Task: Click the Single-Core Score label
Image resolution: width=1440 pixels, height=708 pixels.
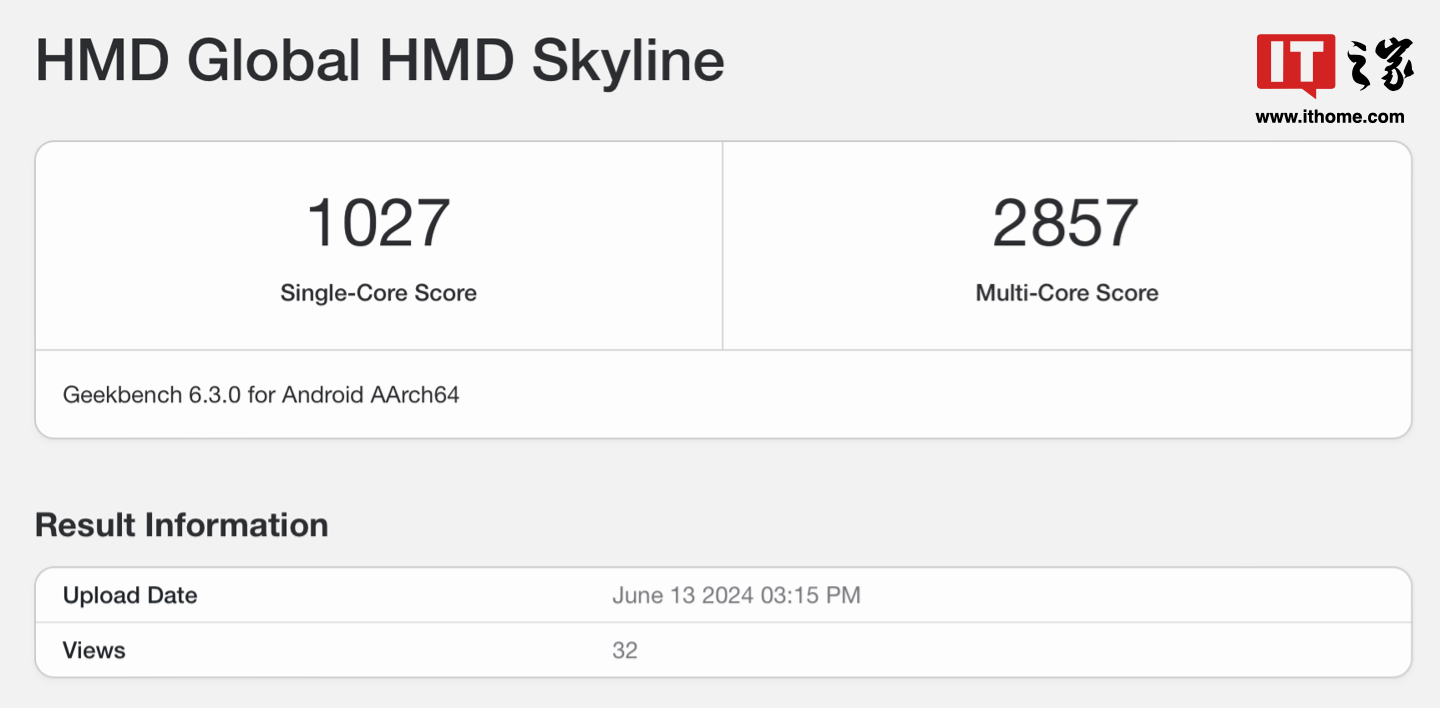Action: click(378, 293)
